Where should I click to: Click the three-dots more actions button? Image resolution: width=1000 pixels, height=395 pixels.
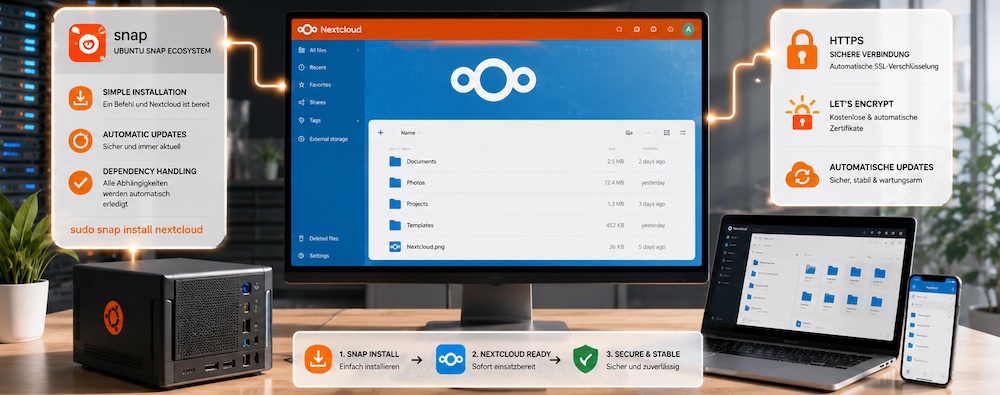648,133
